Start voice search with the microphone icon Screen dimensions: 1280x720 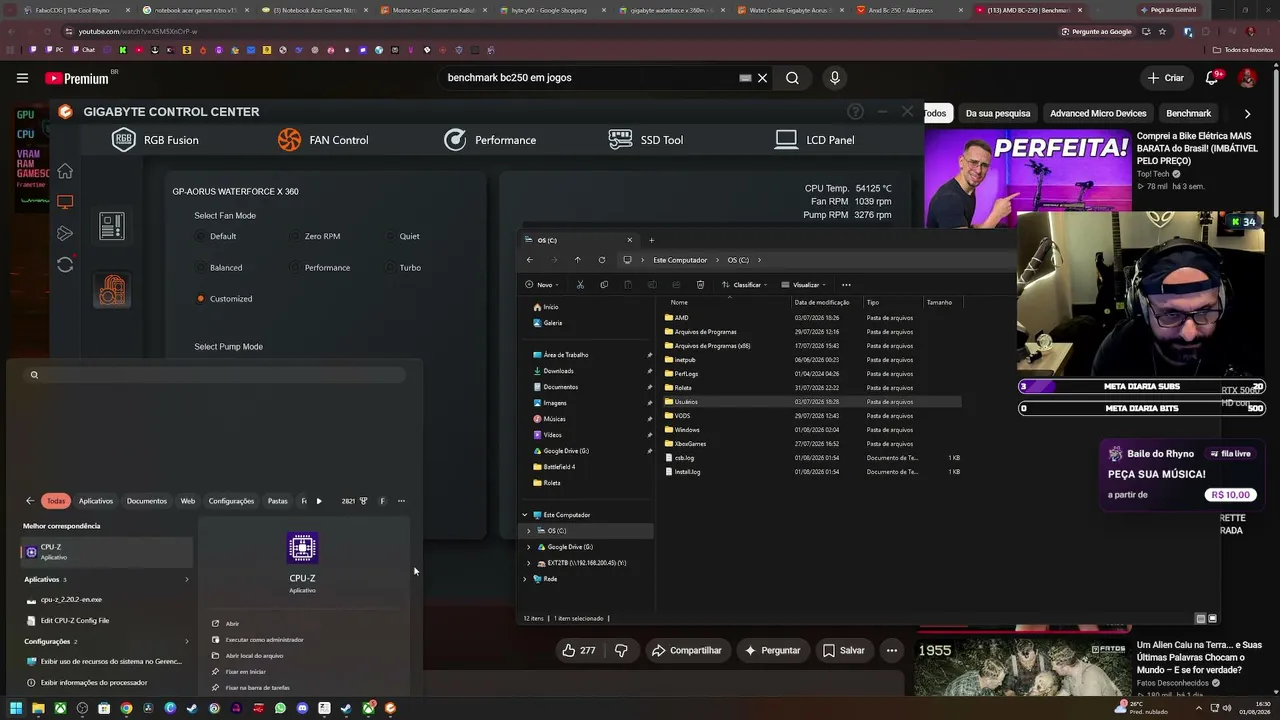[835, 78]
